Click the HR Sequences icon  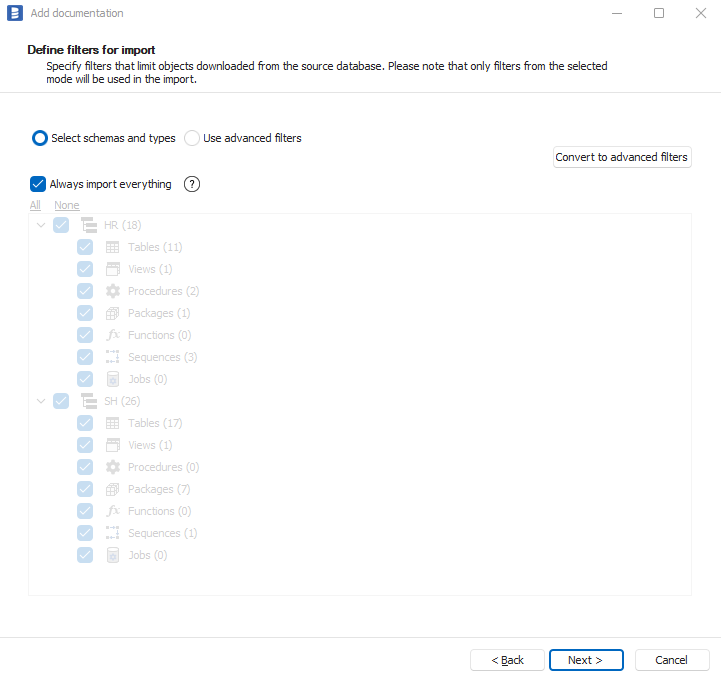(x=113, y=357)
